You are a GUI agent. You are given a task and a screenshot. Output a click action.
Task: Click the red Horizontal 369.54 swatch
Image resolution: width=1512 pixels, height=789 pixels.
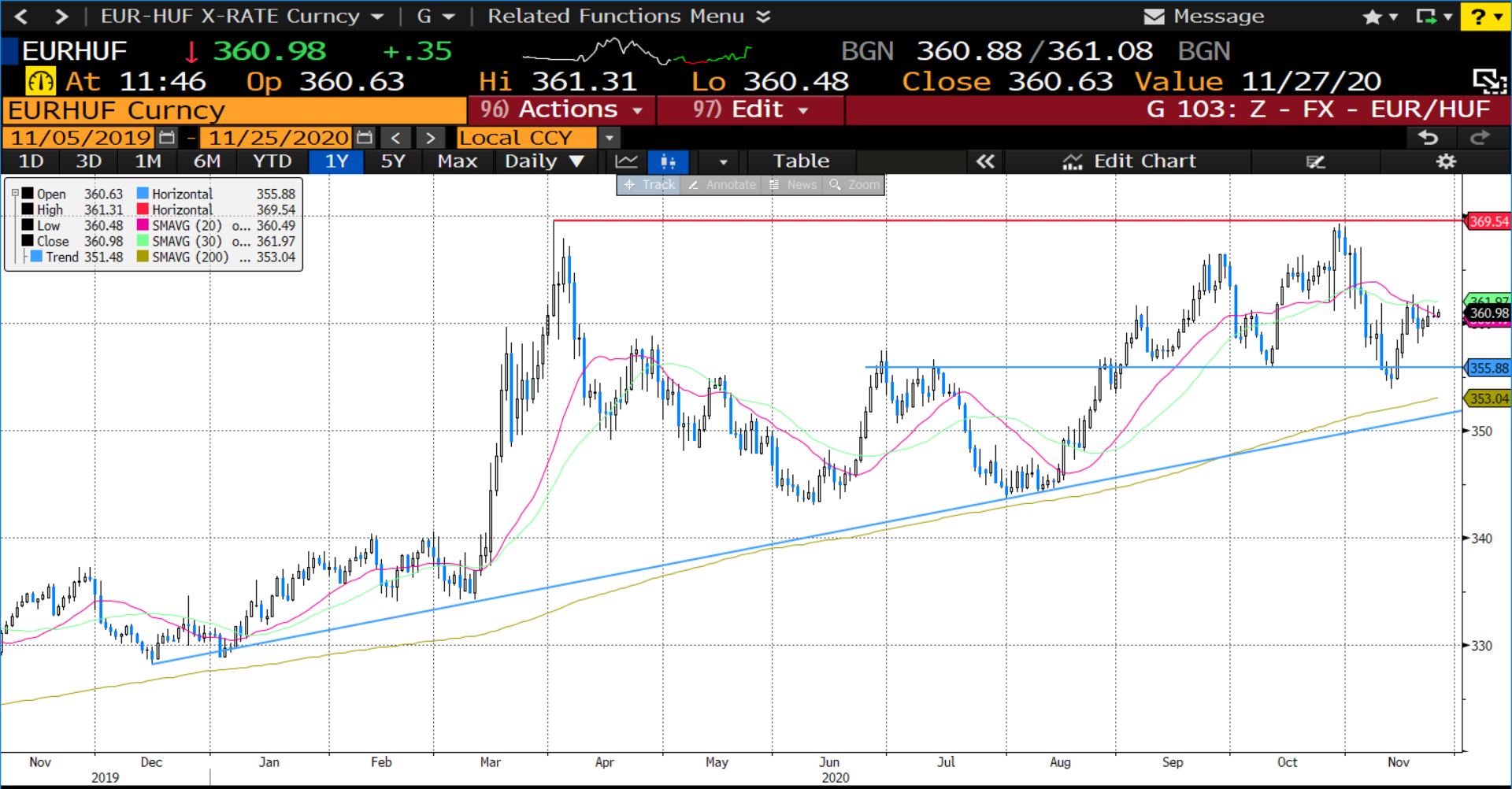click(x=143, y=209)
